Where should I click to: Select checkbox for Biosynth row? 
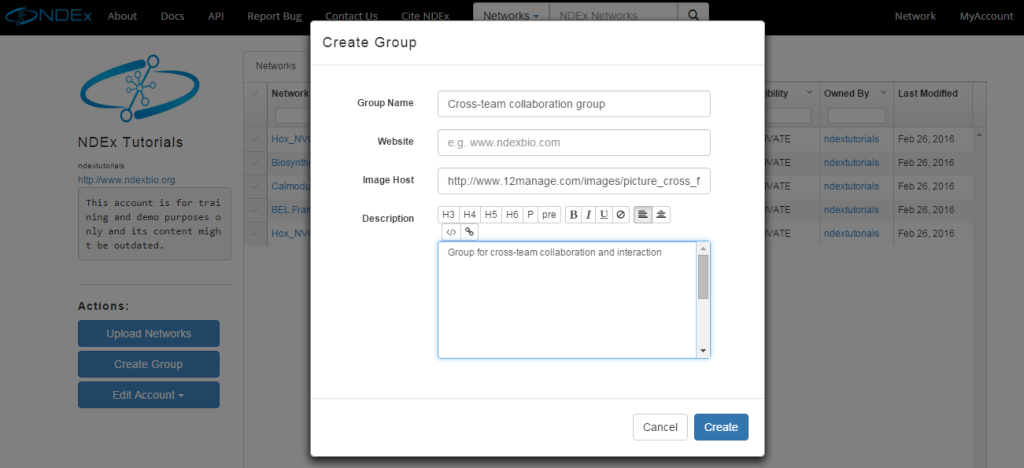tap(254, 163)
